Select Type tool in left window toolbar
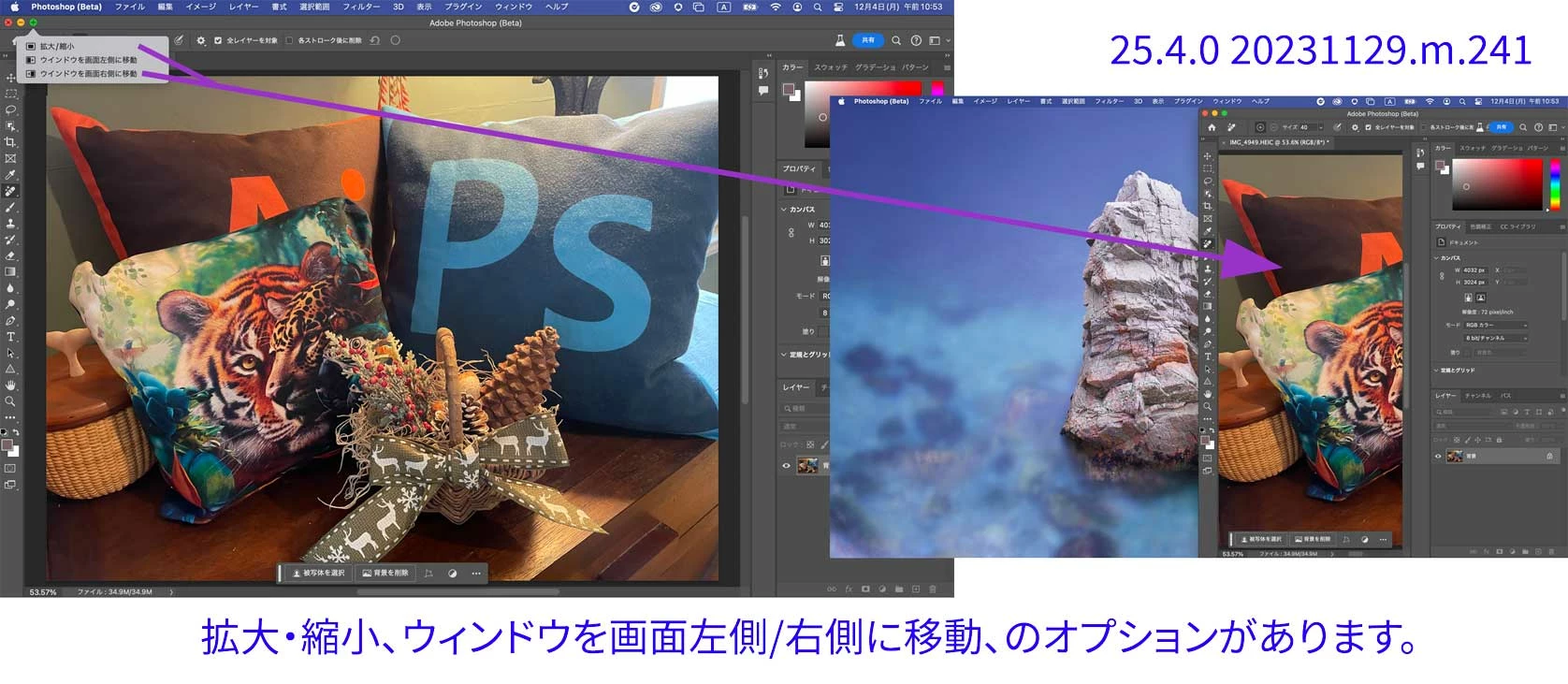1568x684 pixels. 10,337
